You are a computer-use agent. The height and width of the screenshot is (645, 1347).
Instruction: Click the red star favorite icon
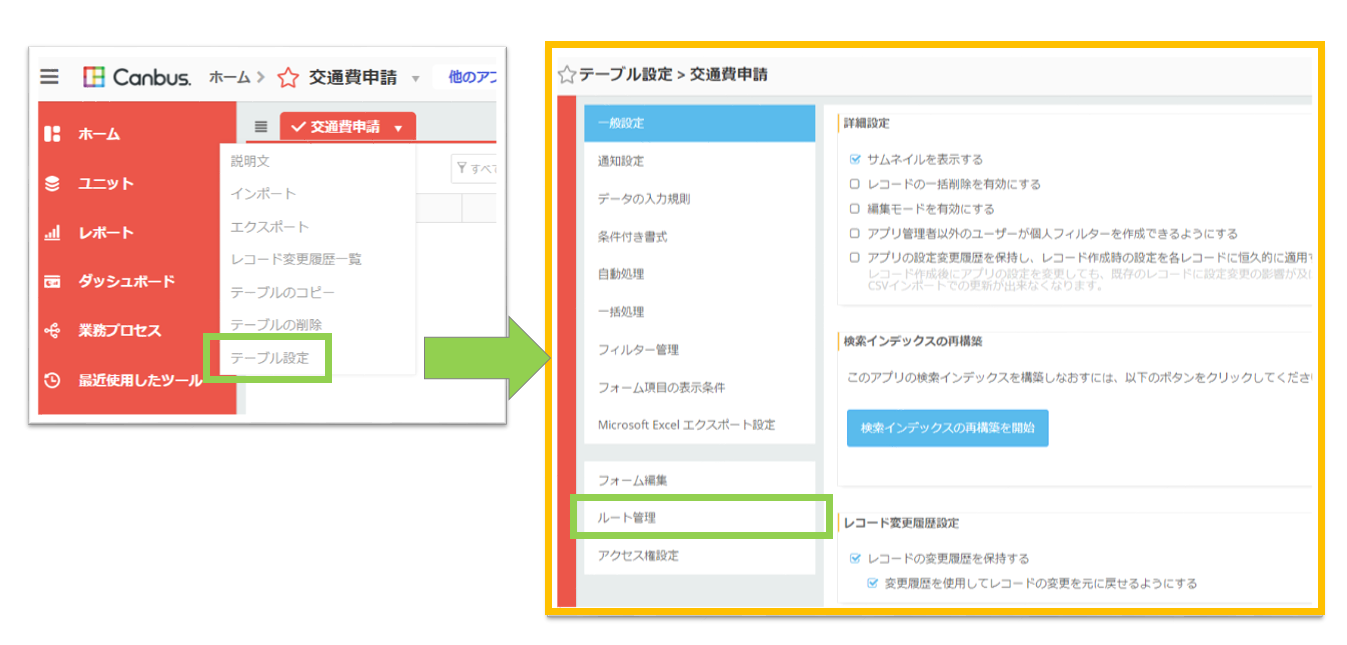pyautogui.click(x=288, y=77)
